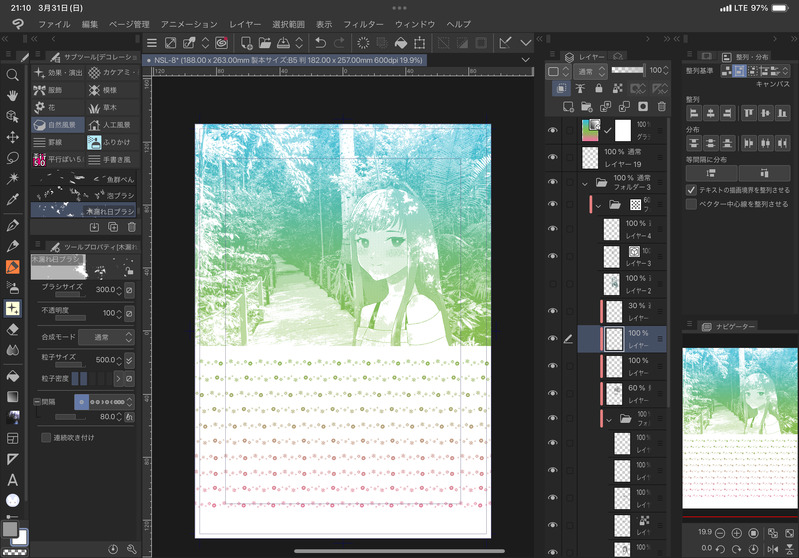Viewport: 799px width, 558px height.
Task: Click Align Top icon in Align panel
Action: coord(749,113)
